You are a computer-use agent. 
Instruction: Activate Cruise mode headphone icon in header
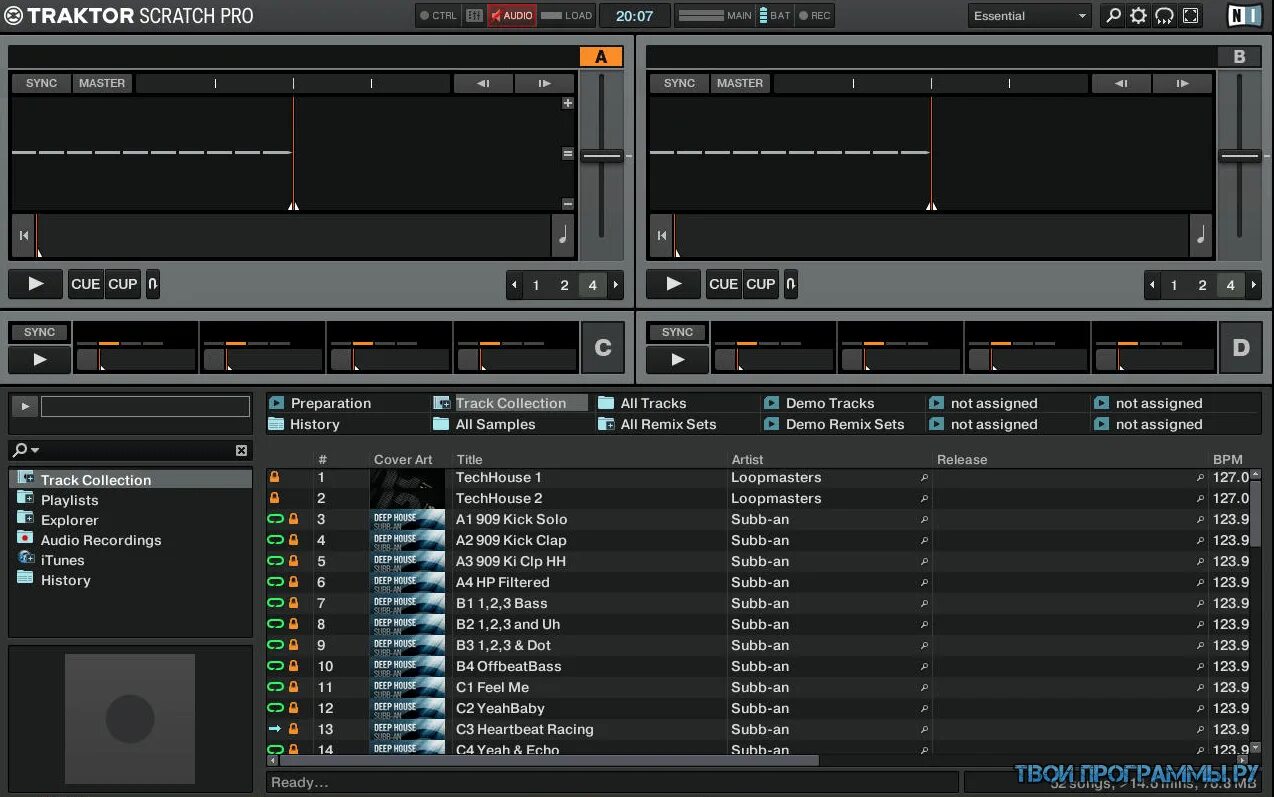tap(1164, 16)
